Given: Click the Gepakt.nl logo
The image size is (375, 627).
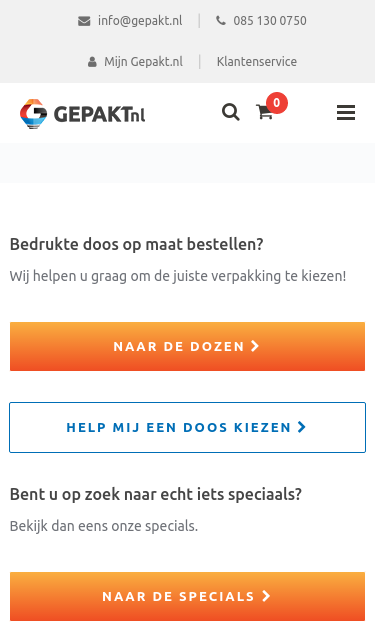Looking at the screenshot, I should (x=82, y=114).
